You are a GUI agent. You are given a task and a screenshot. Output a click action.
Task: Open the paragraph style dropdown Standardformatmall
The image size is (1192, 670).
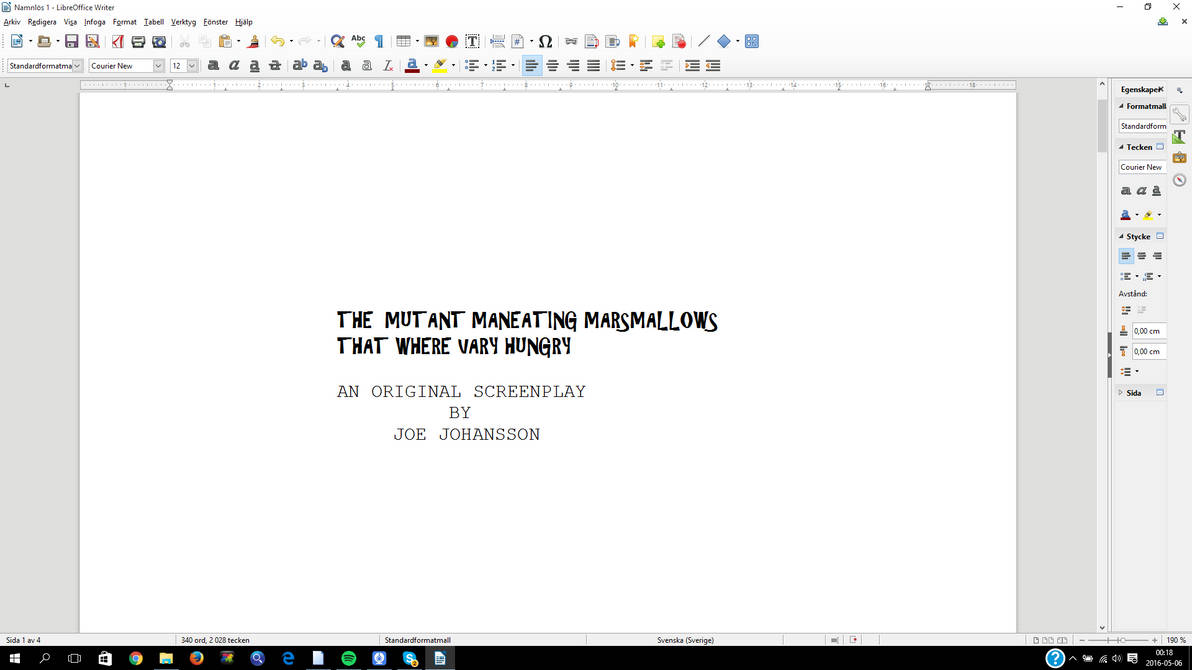pos(77,66)
